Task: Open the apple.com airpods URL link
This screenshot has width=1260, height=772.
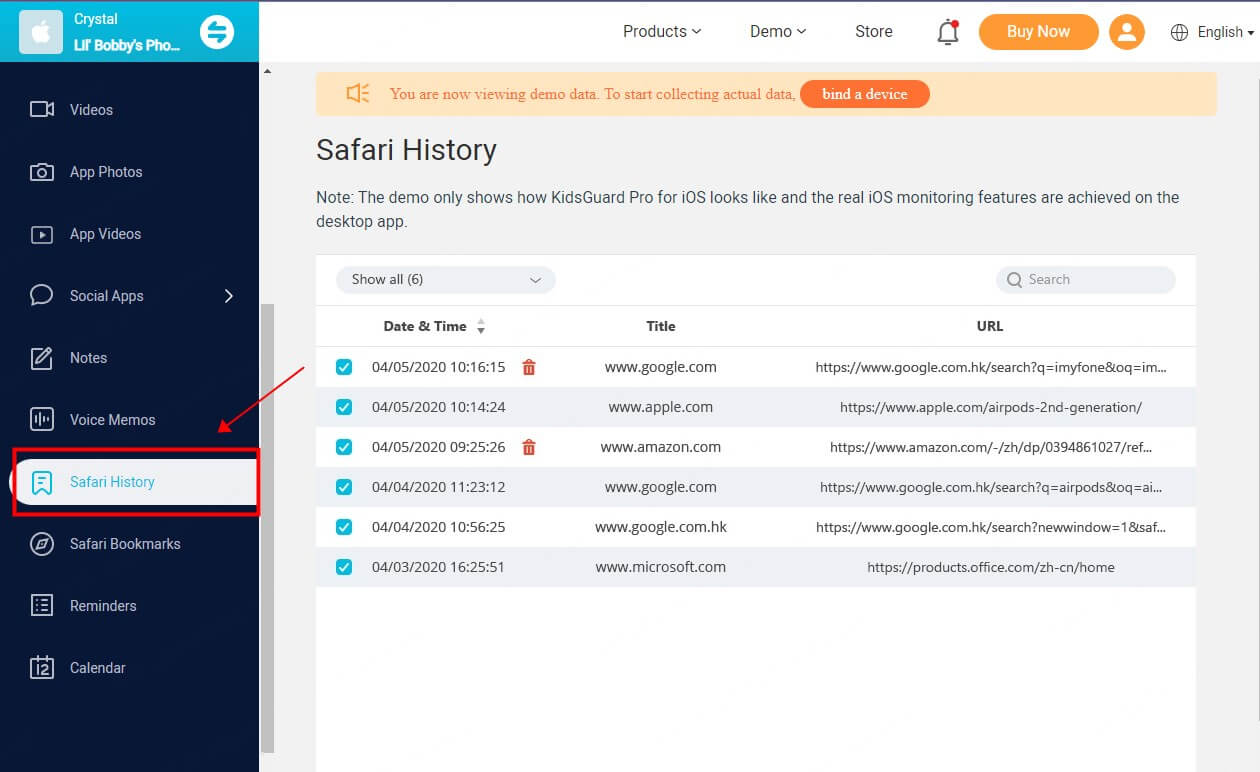Action: tap(991, 407)
